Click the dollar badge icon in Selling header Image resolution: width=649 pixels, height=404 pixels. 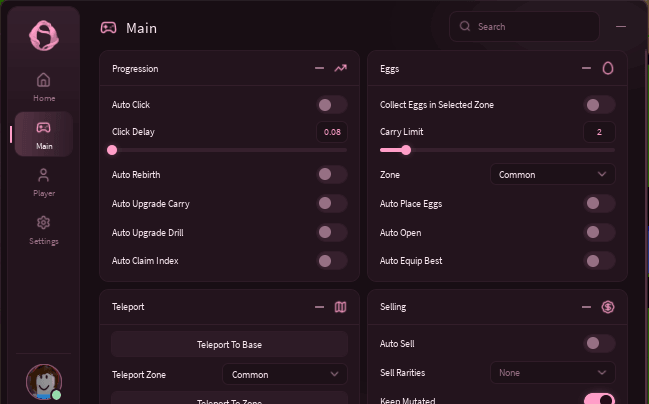click(608, 307)
